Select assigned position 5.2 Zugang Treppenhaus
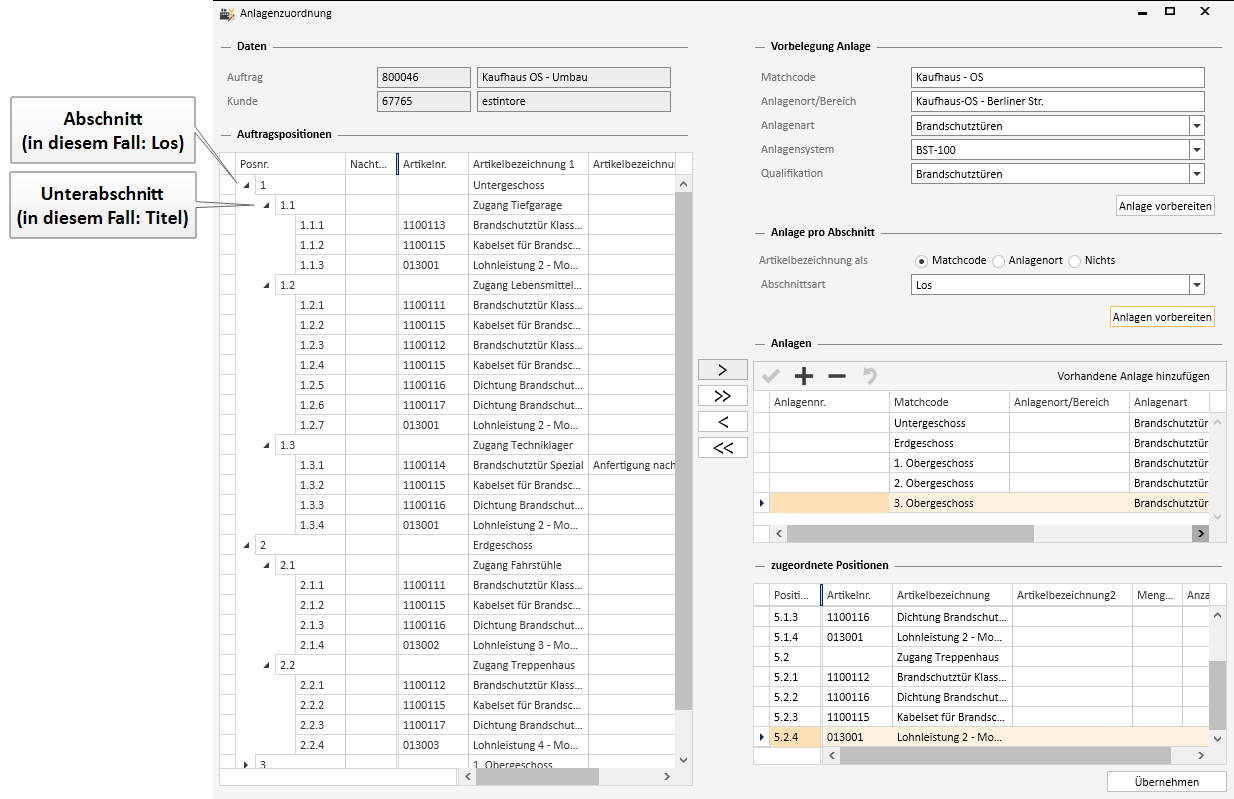 coord(981,657)
